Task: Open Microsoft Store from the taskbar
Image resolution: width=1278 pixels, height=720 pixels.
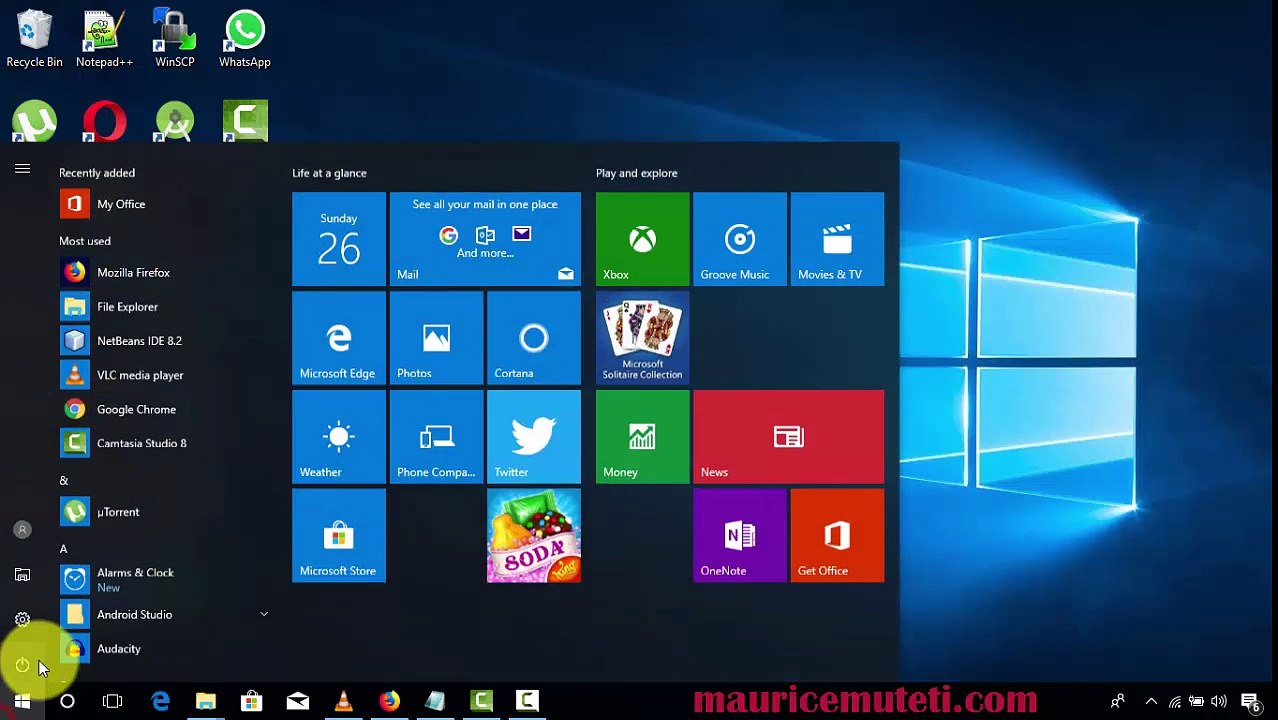Action: coord(252,702)
